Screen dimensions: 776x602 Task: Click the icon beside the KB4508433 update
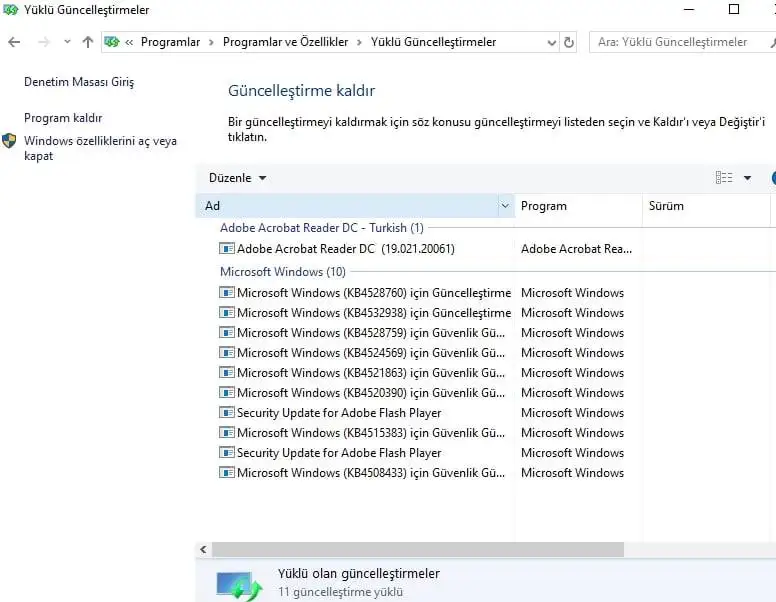pos(227,472)
